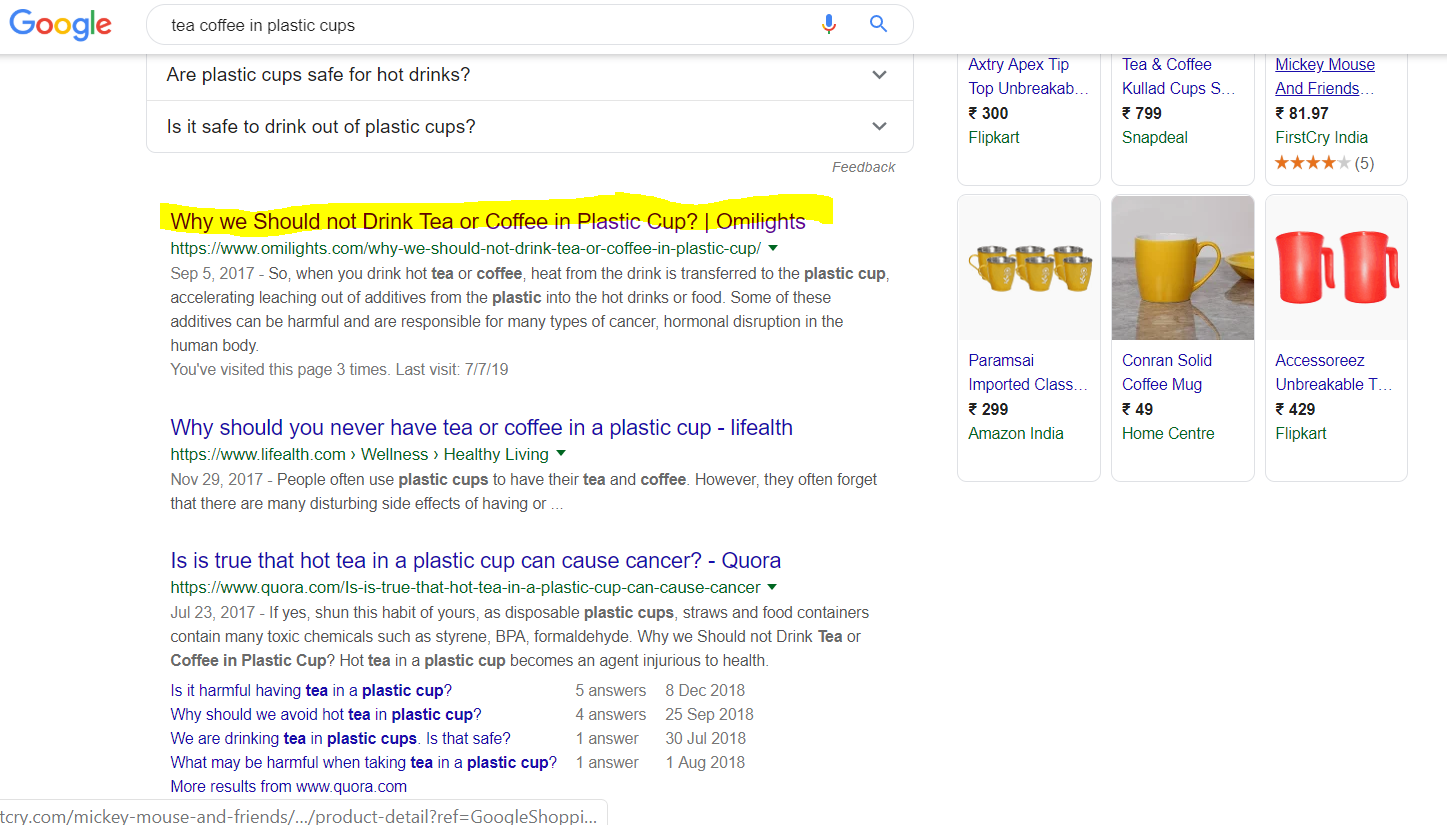Open dropdown arrow next to omilights.com URL
Screen dimensions: 1447x825
[773, 248]
